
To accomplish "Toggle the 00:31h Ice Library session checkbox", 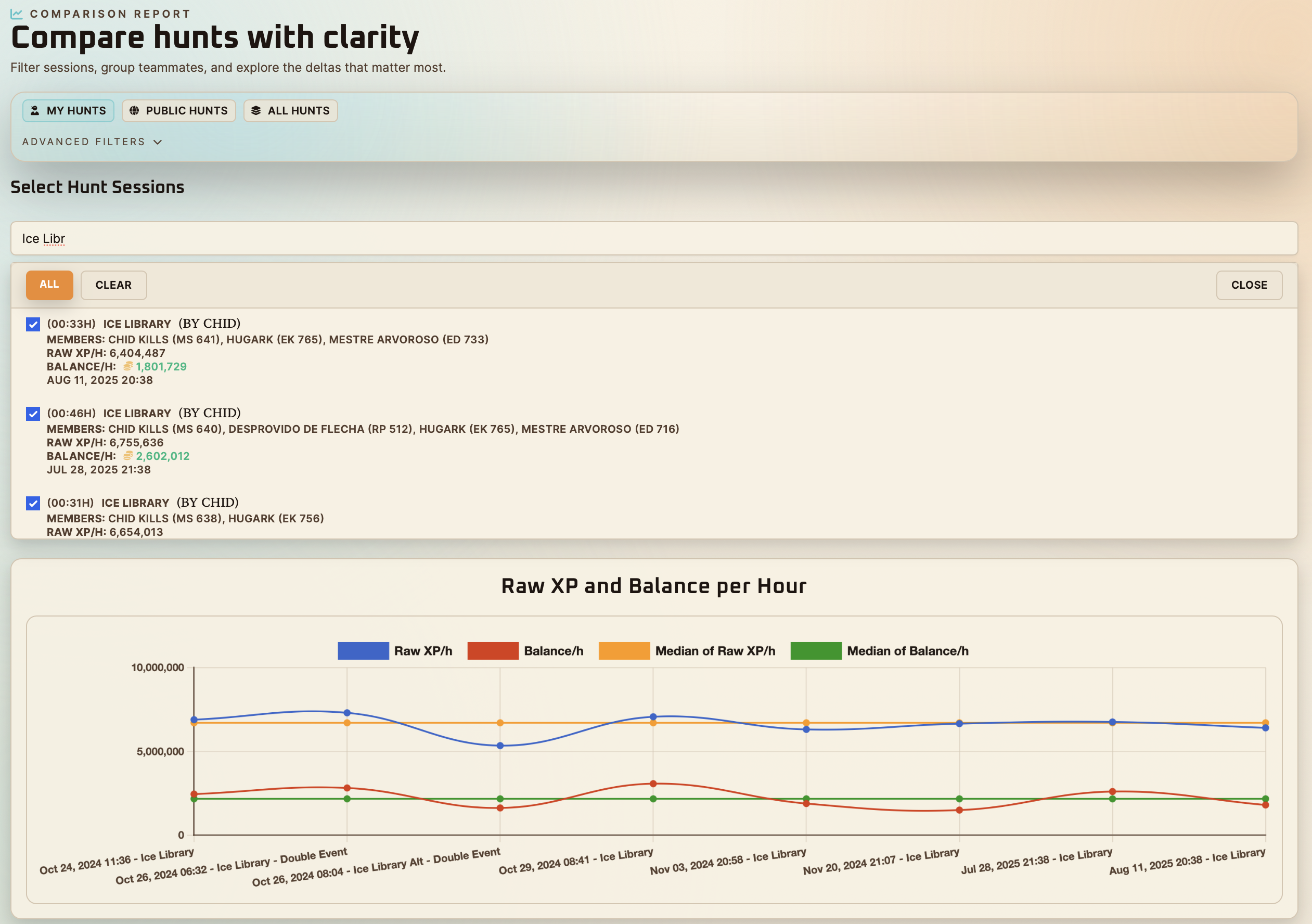I will [x=33, y=504].
